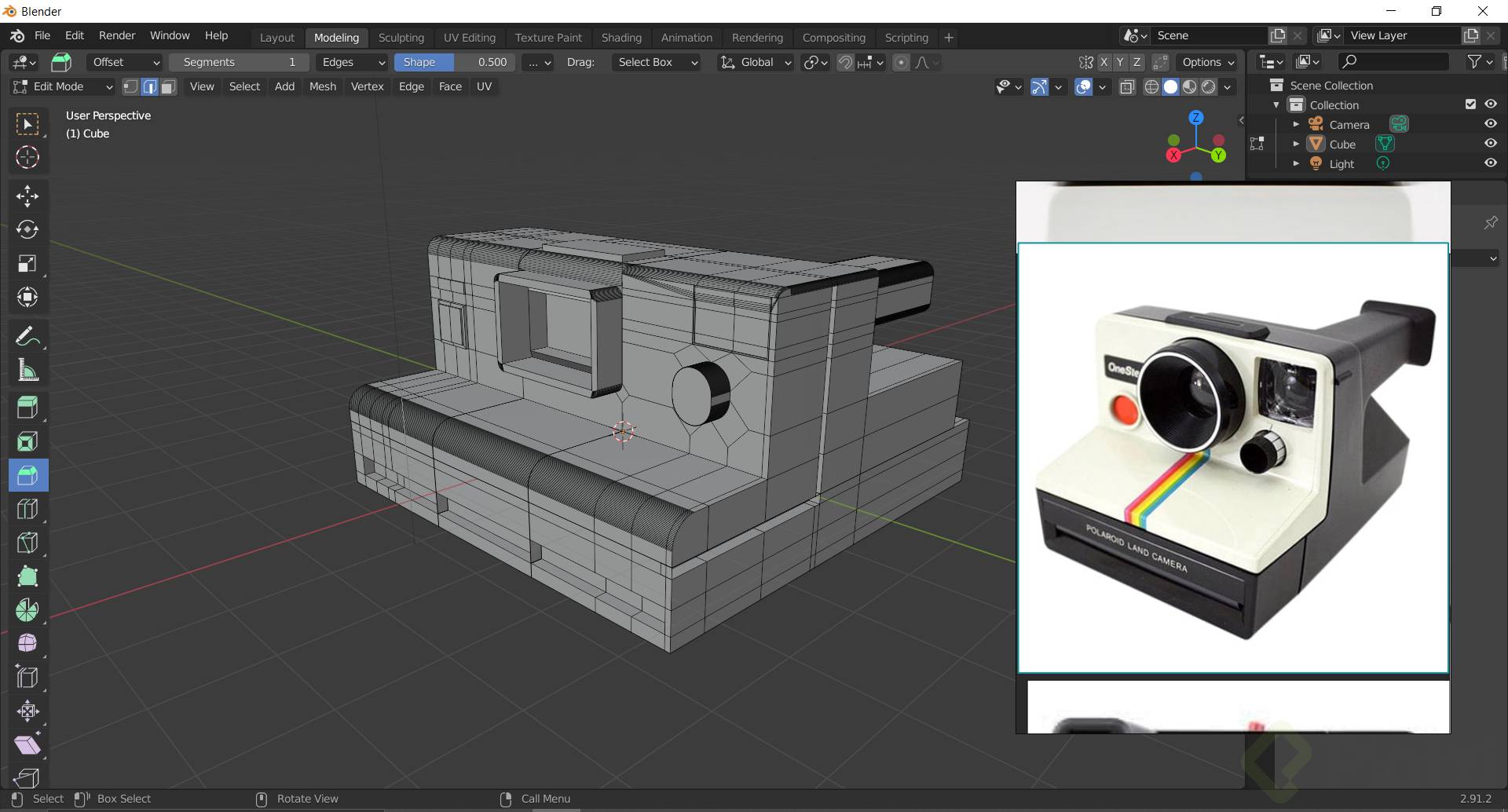The image size is (1508, 812).
Task: Click the Polaroid camera reference image
Action: pos(1232,458)
